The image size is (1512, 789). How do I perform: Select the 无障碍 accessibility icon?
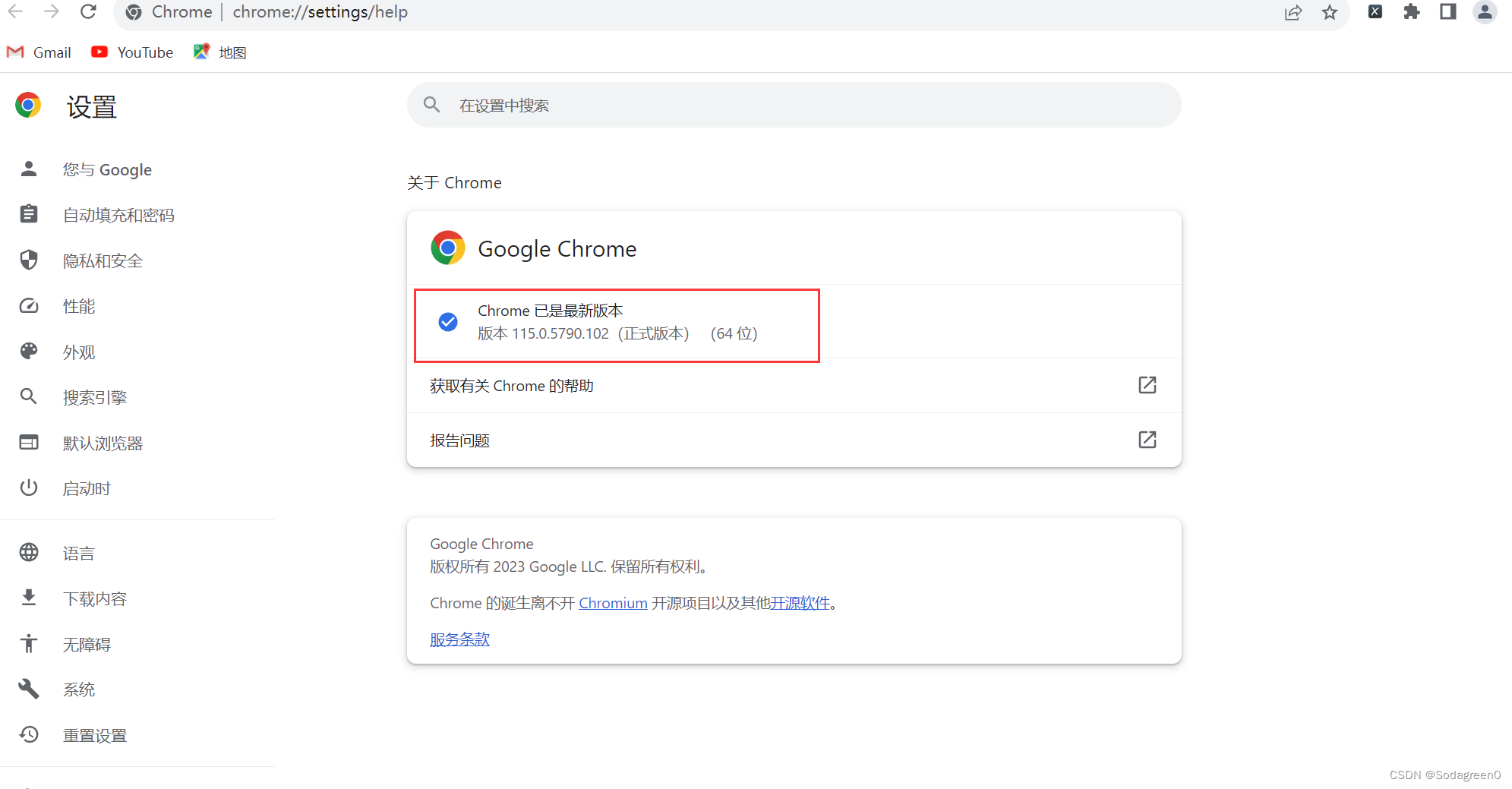point(29,643)
